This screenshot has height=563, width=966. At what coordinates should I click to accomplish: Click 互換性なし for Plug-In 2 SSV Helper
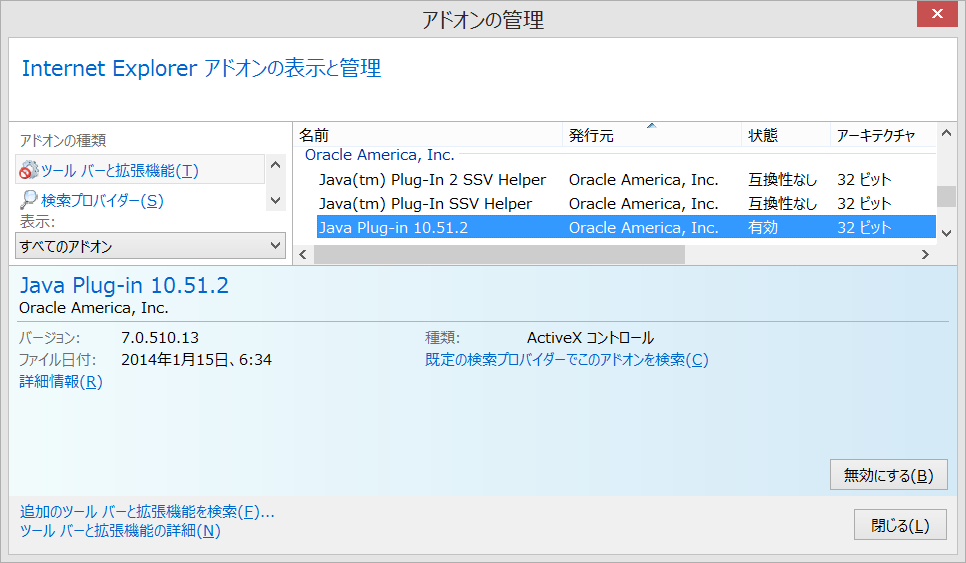(782, 179)
